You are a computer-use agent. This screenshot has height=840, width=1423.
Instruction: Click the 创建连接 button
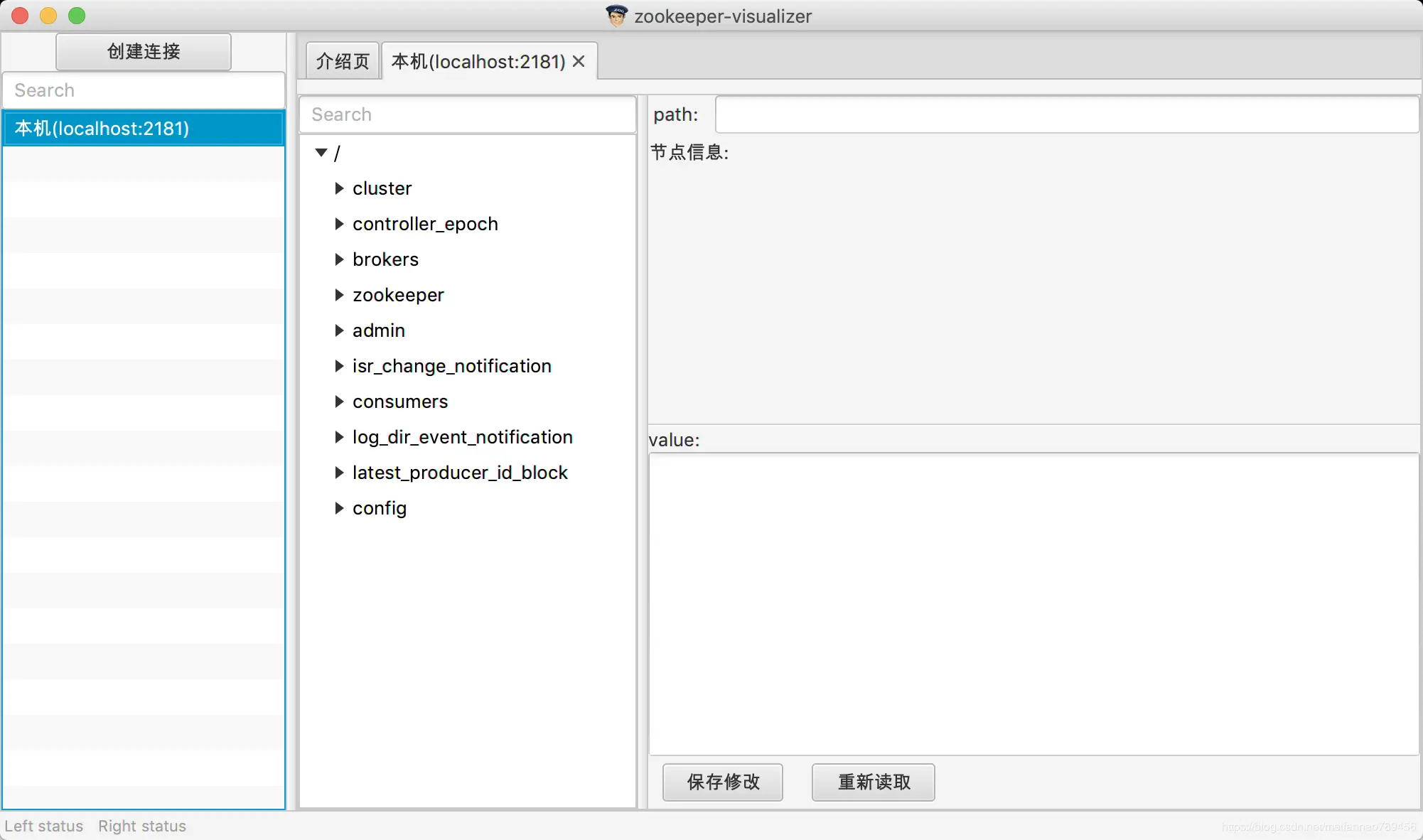144,51
